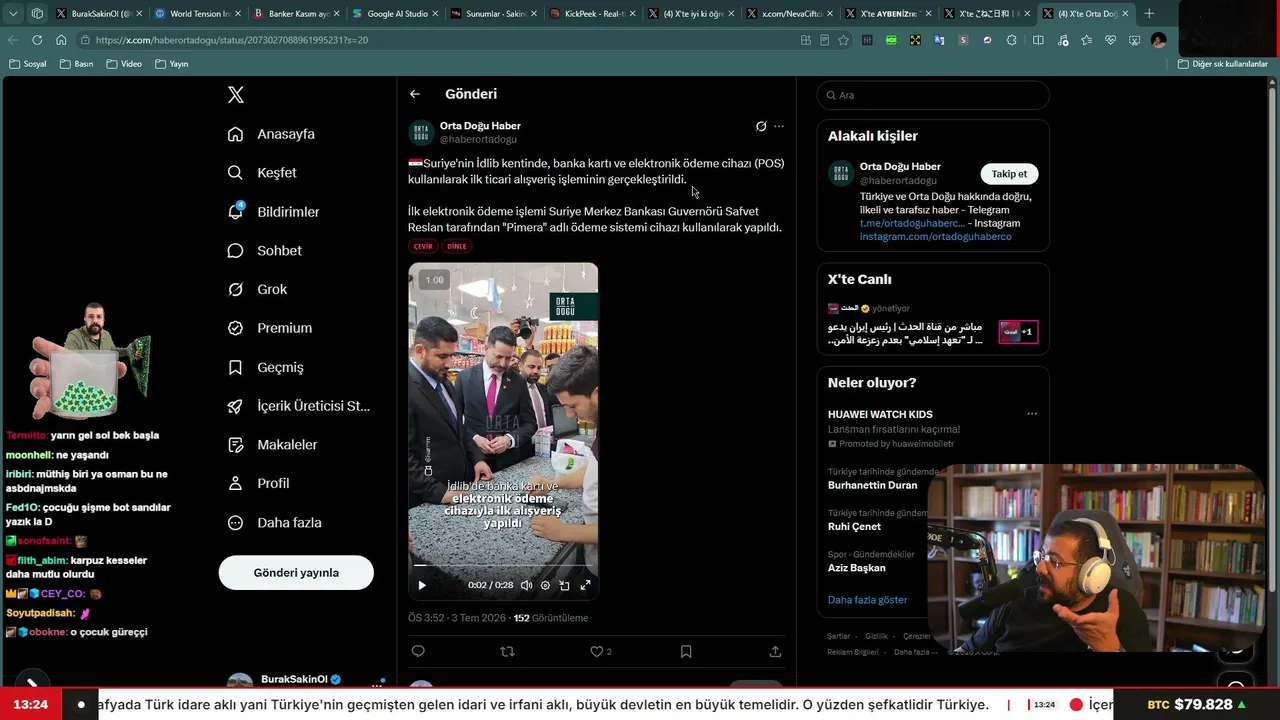Viewport: 1280px width, 720px height.
Task: Click Daha fazla göster under trends
Action: pyautogui.click(x=868, y=600)
